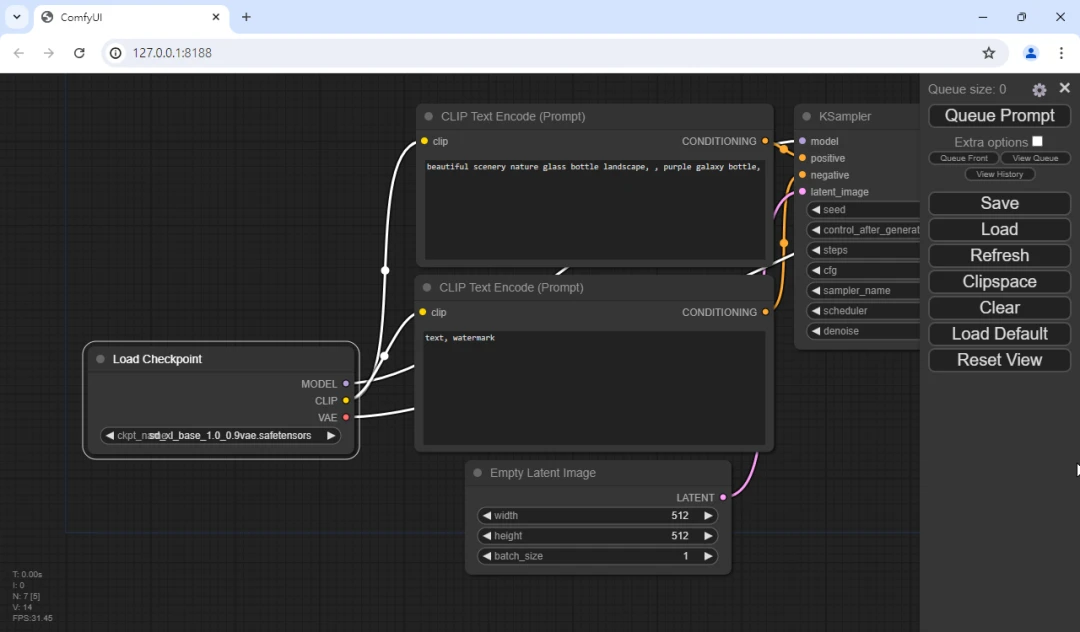The width and height of the screenshot is (1080, 632).
Task: Open the tab search dropdown
Action: (x=17, y=17)
